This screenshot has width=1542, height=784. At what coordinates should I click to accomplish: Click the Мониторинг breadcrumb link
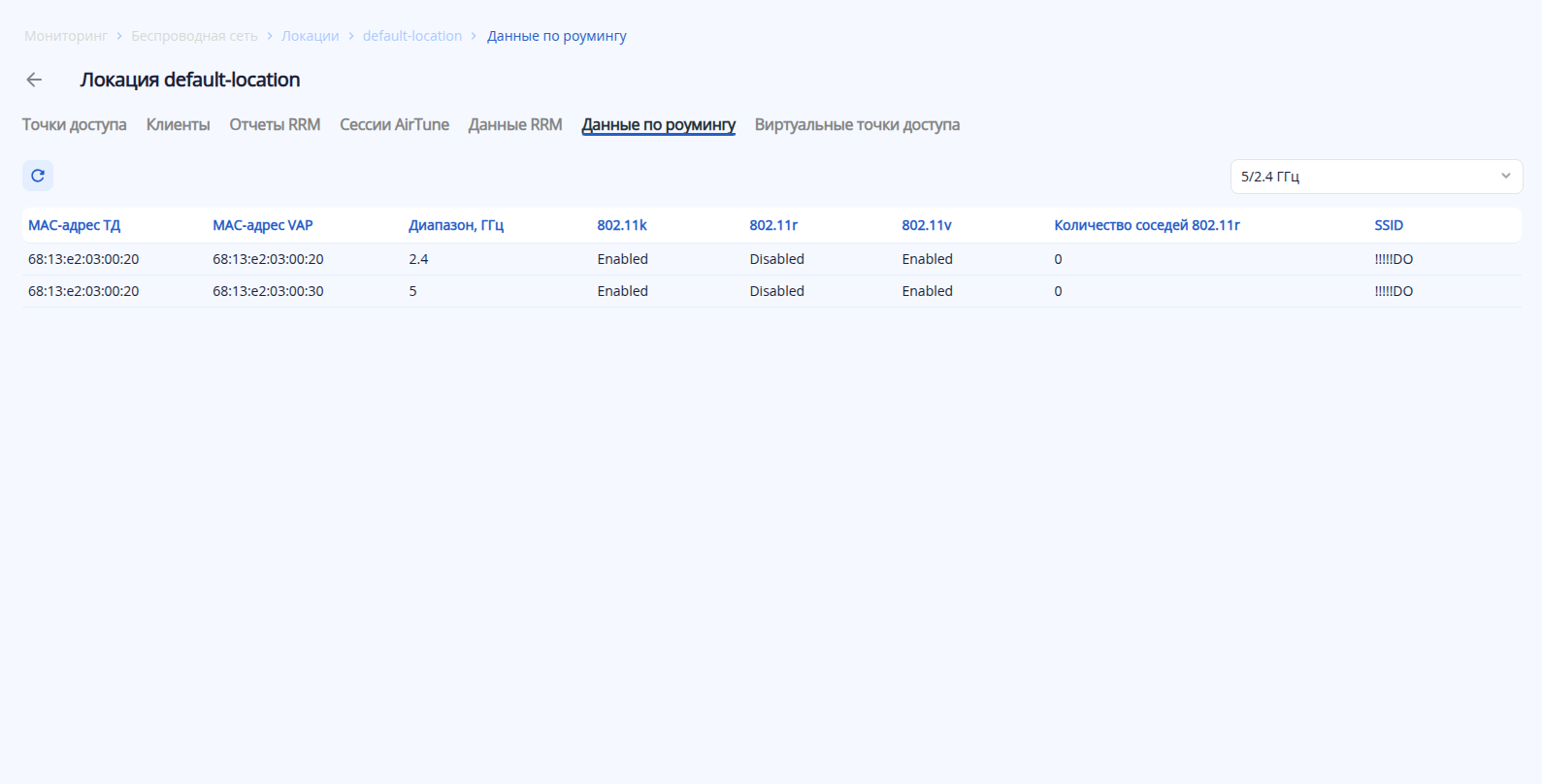click(x=66, y=36)
